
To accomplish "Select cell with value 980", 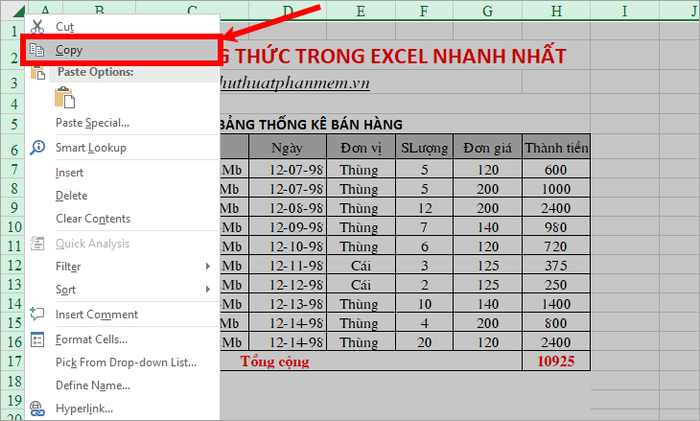I will tap(556, 227).
